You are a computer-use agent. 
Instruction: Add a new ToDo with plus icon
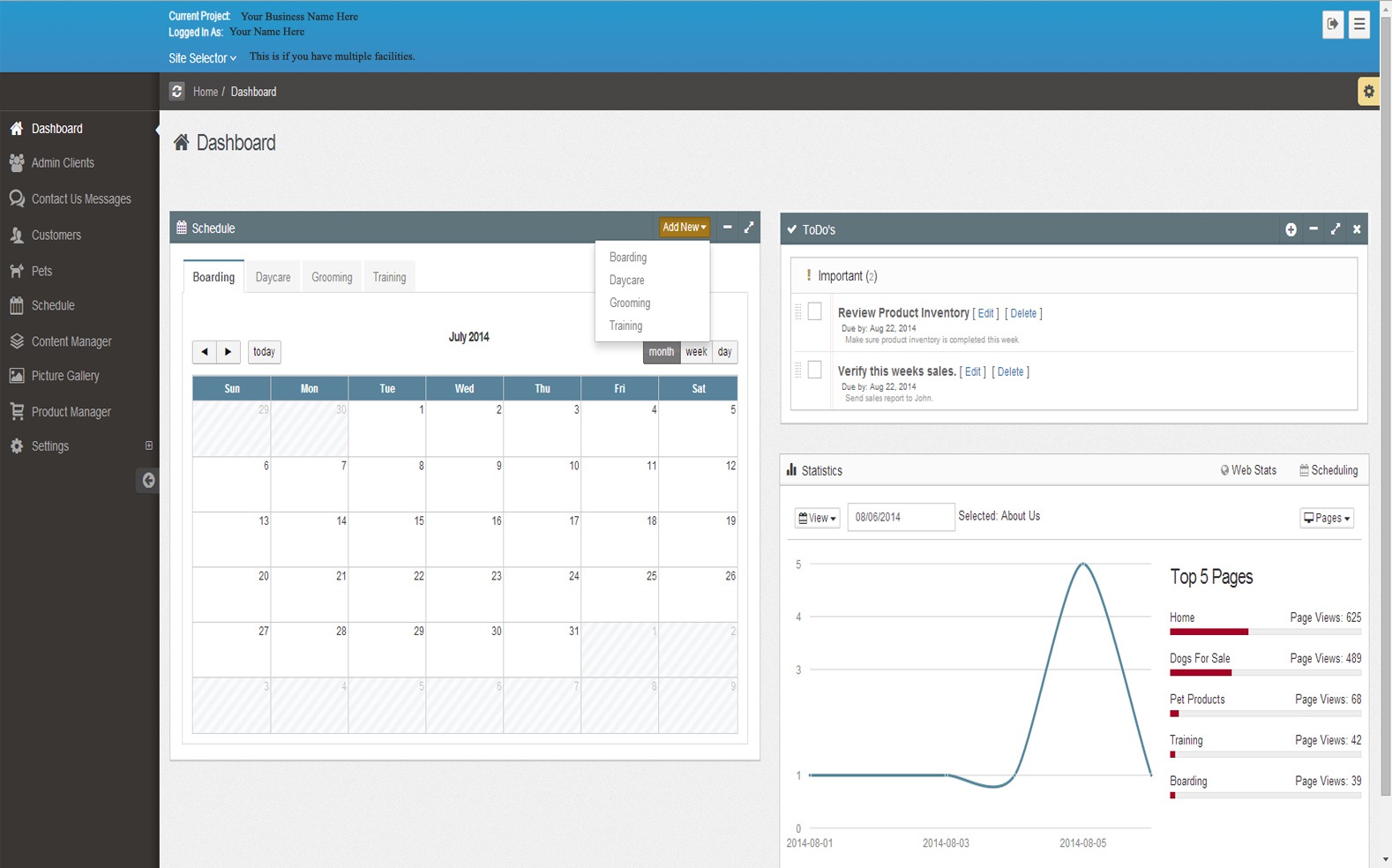pyautogui.click(x=1291, y=229)
